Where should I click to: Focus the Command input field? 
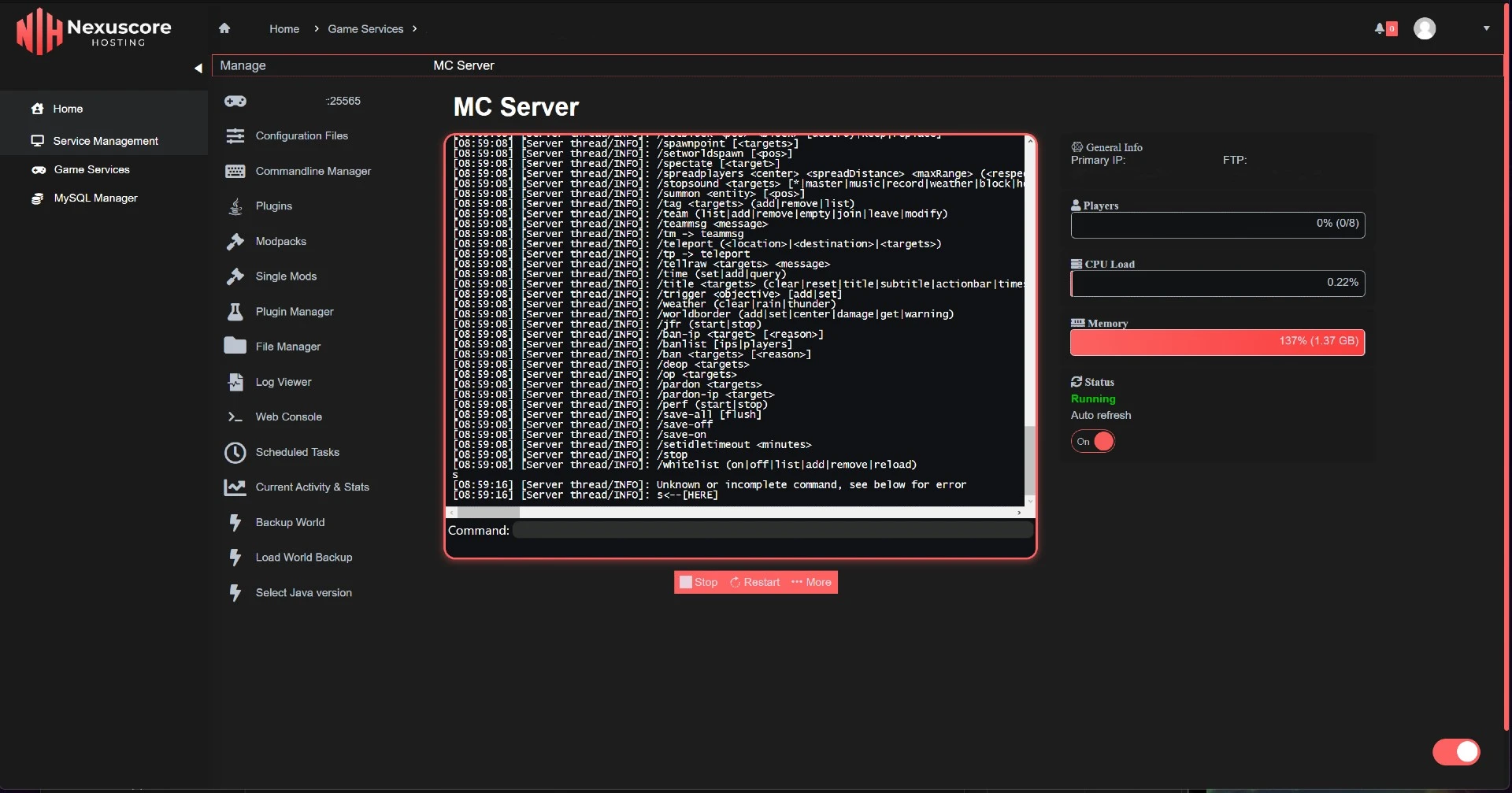773,531
